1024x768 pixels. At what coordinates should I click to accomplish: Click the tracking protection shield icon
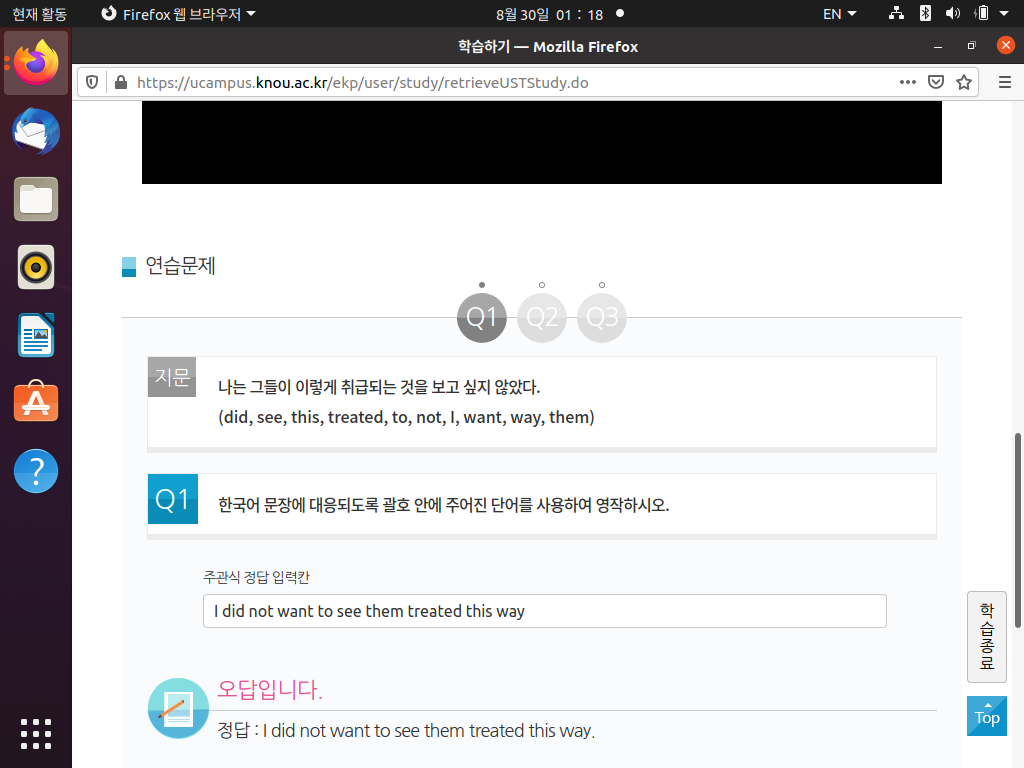(92, 83)
